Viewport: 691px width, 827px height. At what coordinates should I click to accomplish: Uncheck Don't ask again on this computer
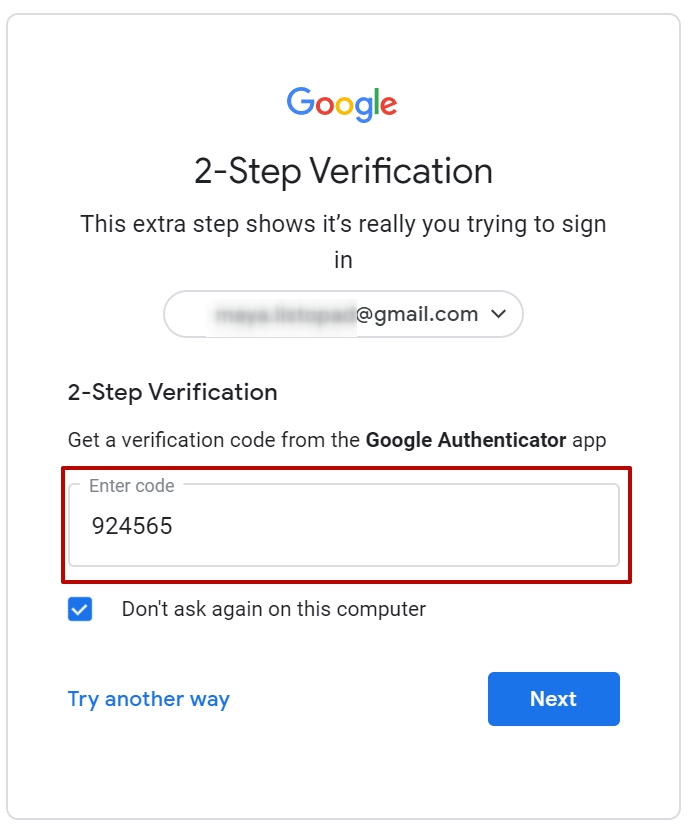pyautogui.click(x=80, y=609)
